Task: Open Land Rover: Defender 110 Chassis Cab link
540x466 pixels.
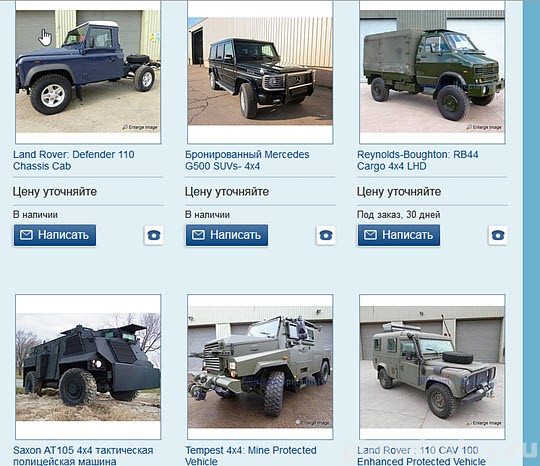Action: click(74, 160)
